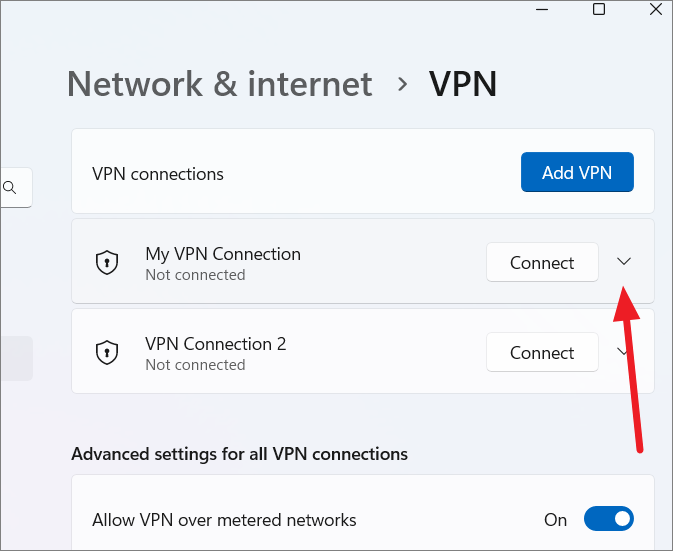Expand VPN Connection 2 details chevron

(622, 352)
